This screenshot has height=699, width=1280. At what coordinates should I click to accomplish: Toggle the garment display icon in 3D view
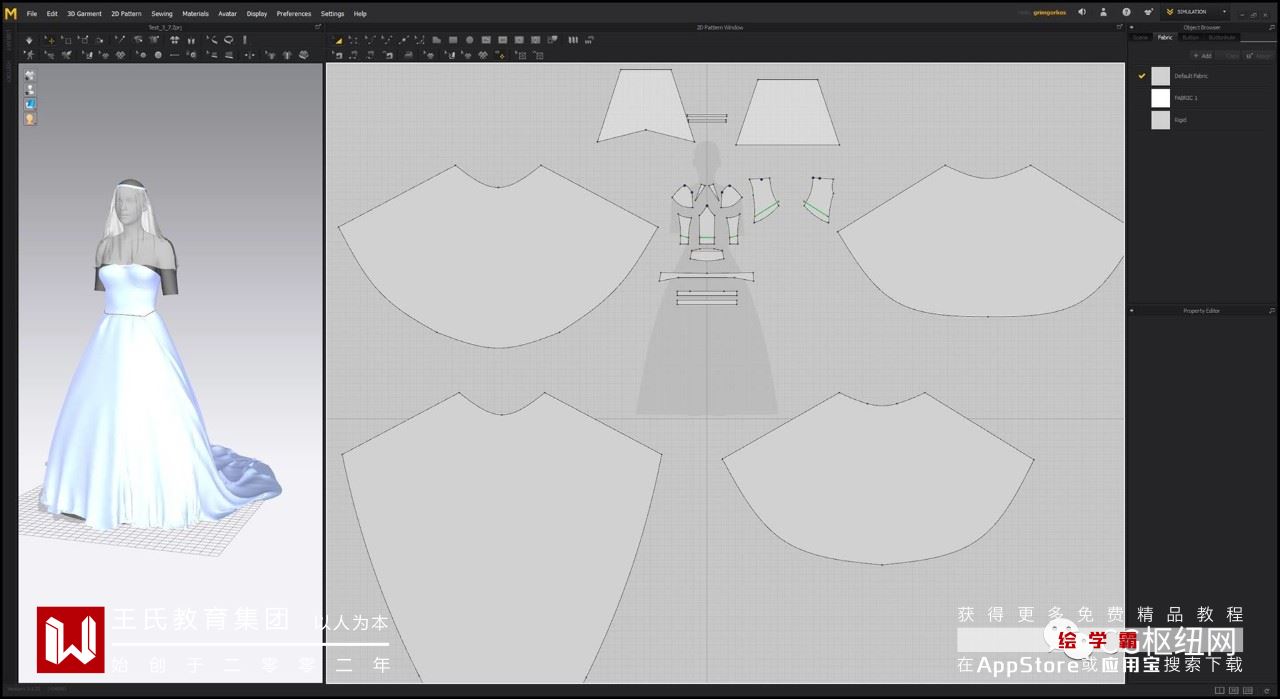30,75
